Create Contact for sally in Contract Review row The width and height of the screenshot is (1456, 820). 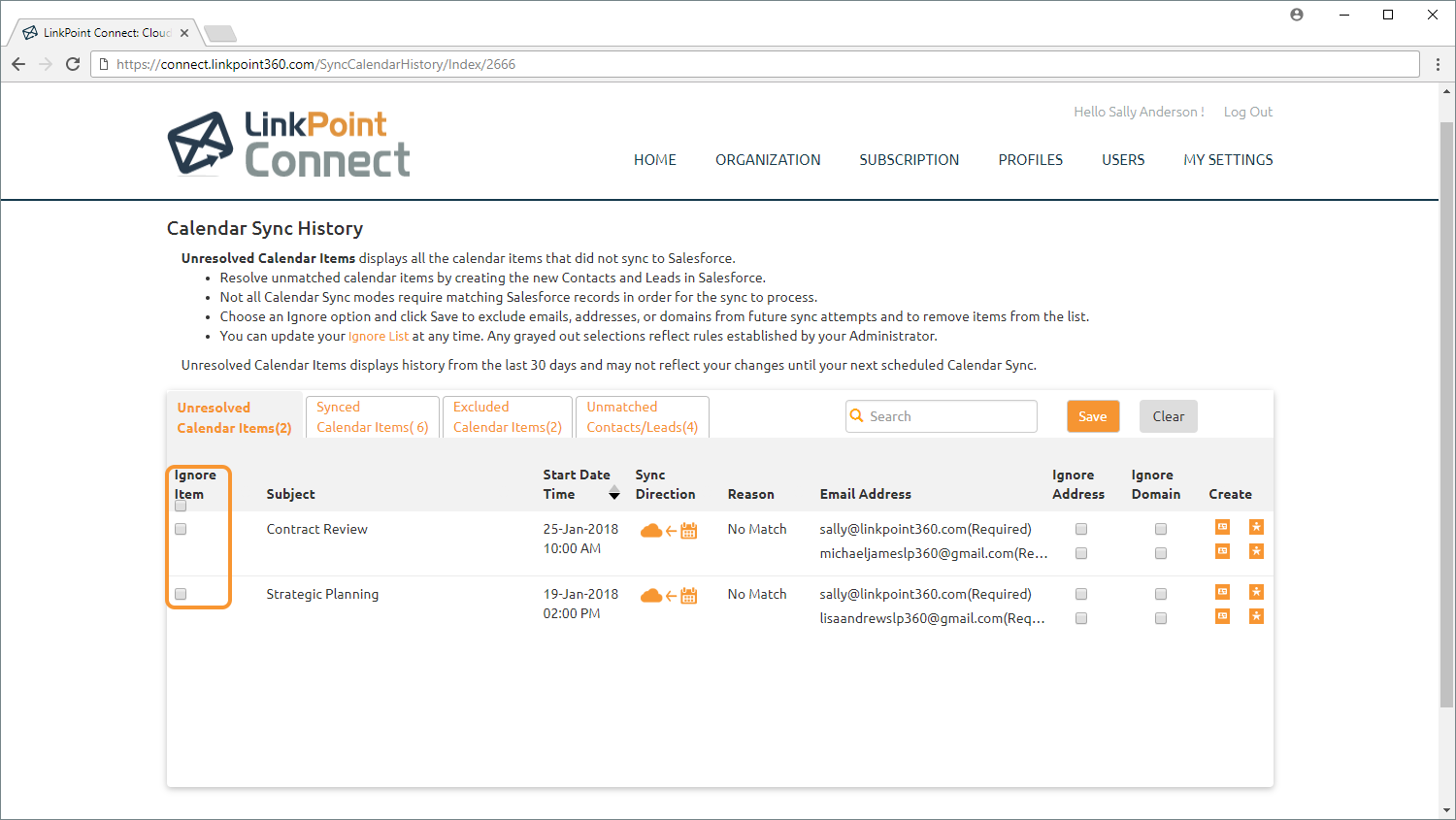tap(1222, 527)
